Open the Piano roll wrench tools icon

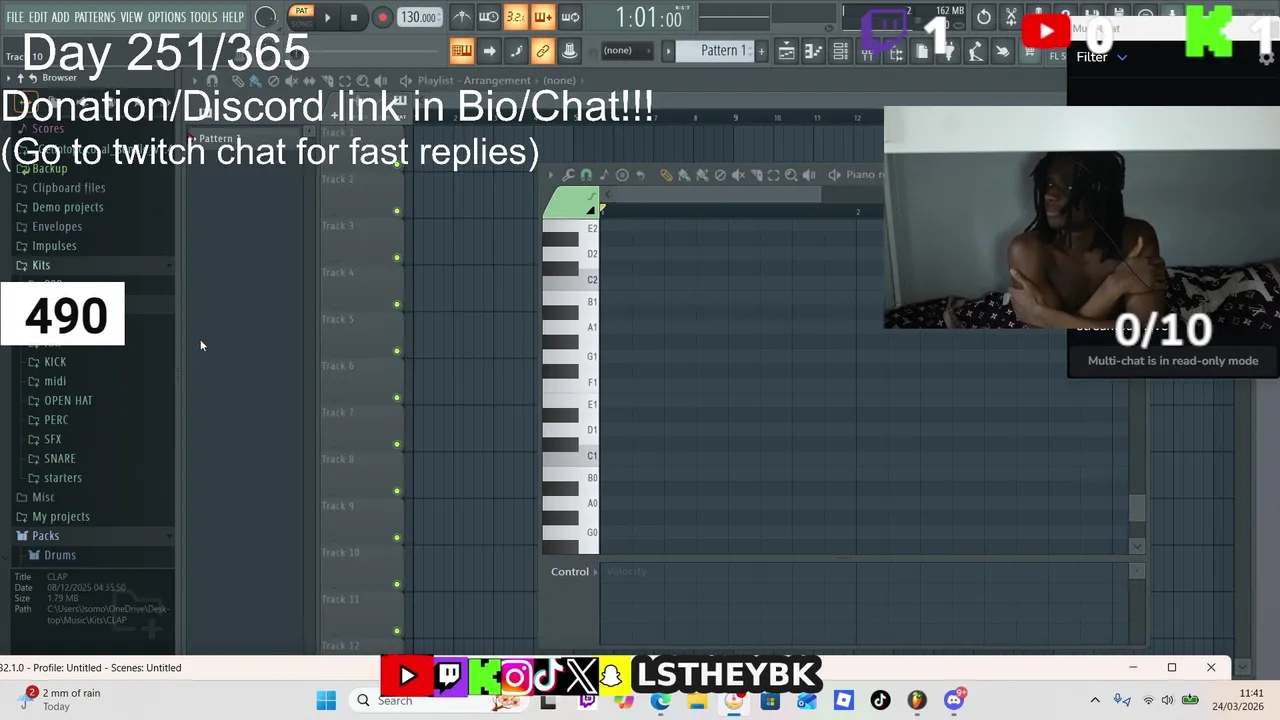pyautogui.click(x=569, y=175)
